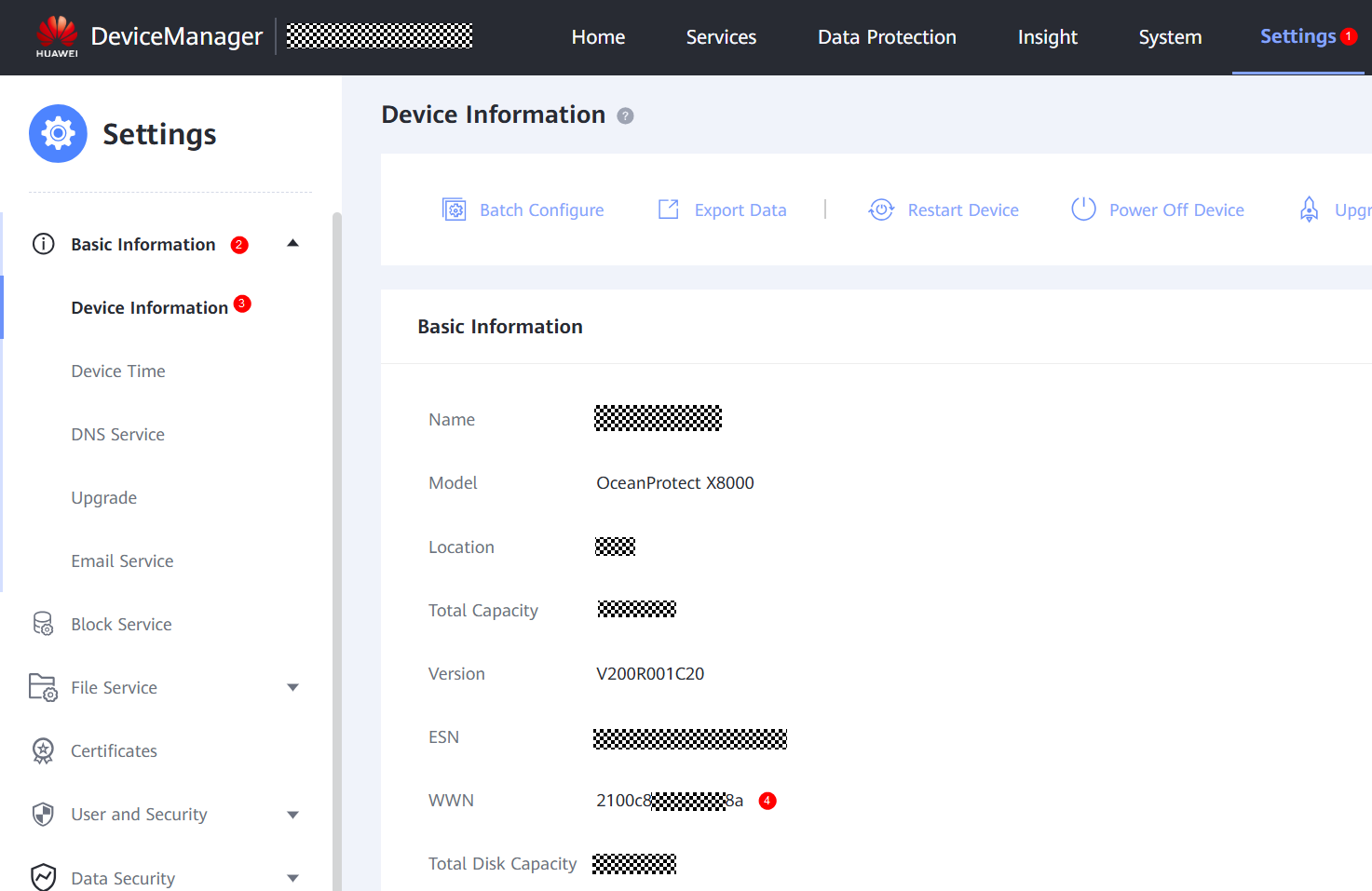Click the Settings gear icon in sidebar
This screenshot has width=1372, height=891.
(58, 134)
